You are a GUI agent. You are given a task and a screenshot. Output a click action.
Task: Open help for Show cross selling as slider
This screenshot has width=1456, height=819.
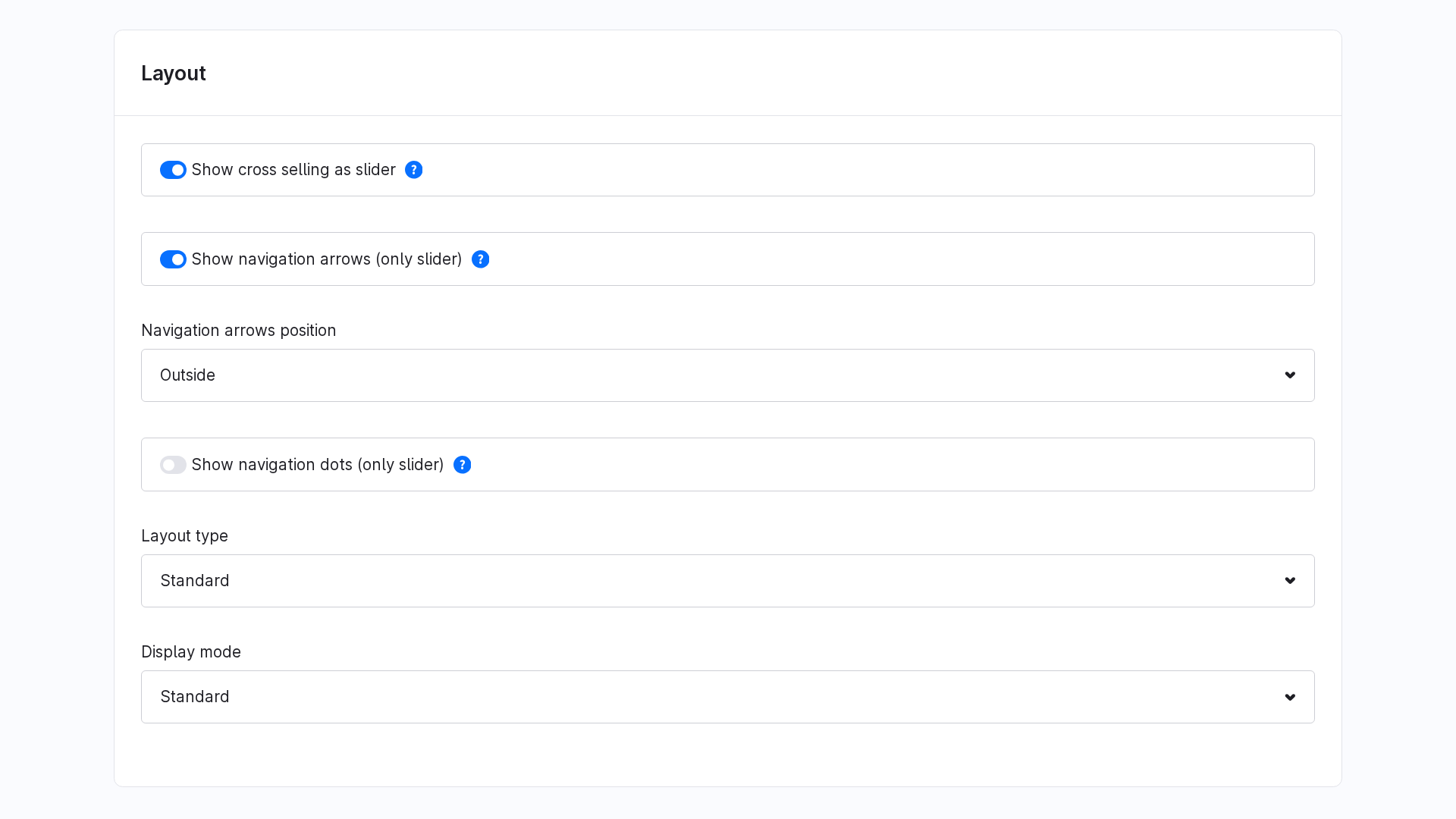(x=413, y=170)
